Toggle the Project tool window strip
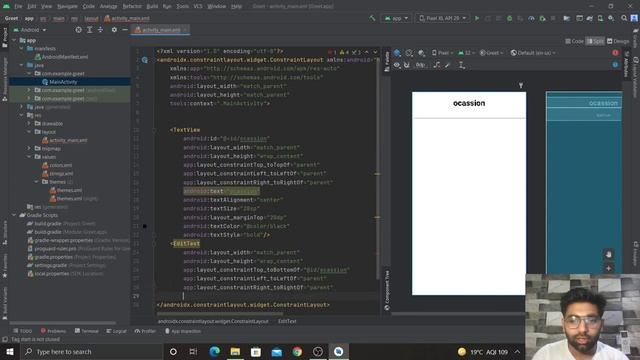640x360 pixels. point(4,38)
